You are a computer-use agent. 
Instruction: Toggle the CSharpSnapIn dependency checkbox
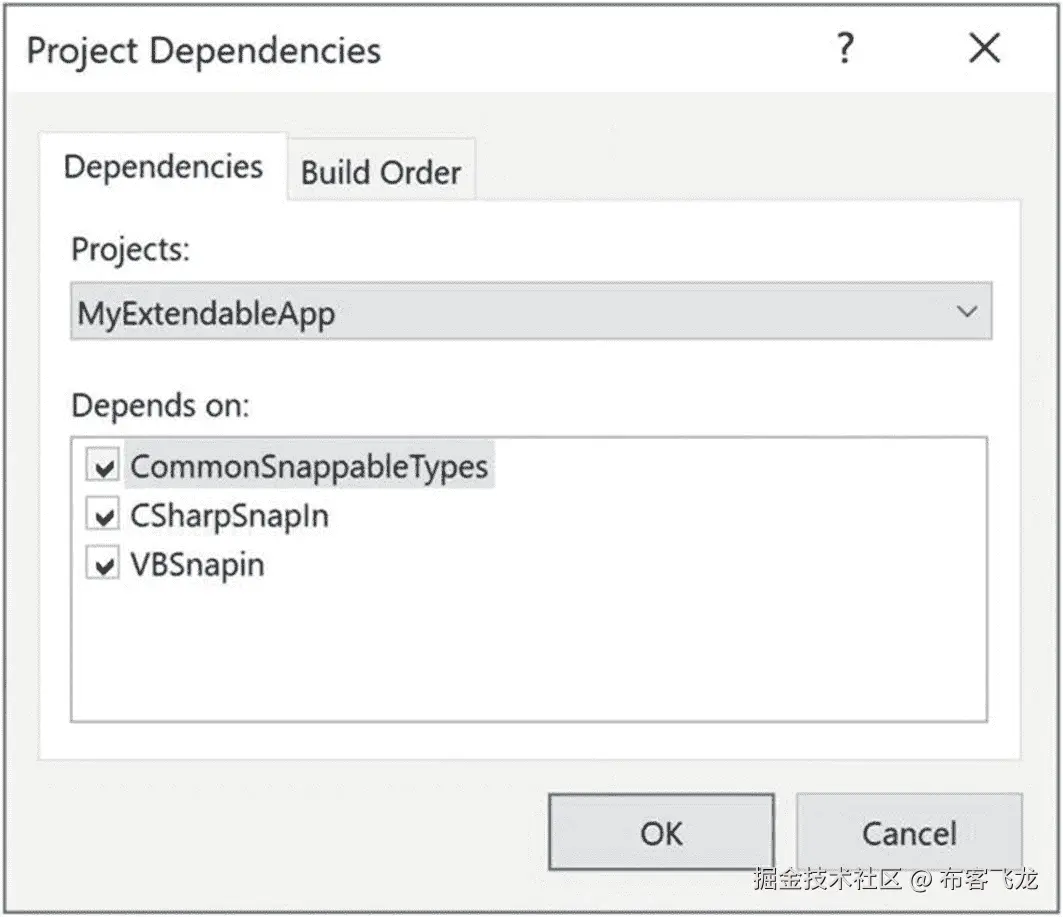[103, 516]
